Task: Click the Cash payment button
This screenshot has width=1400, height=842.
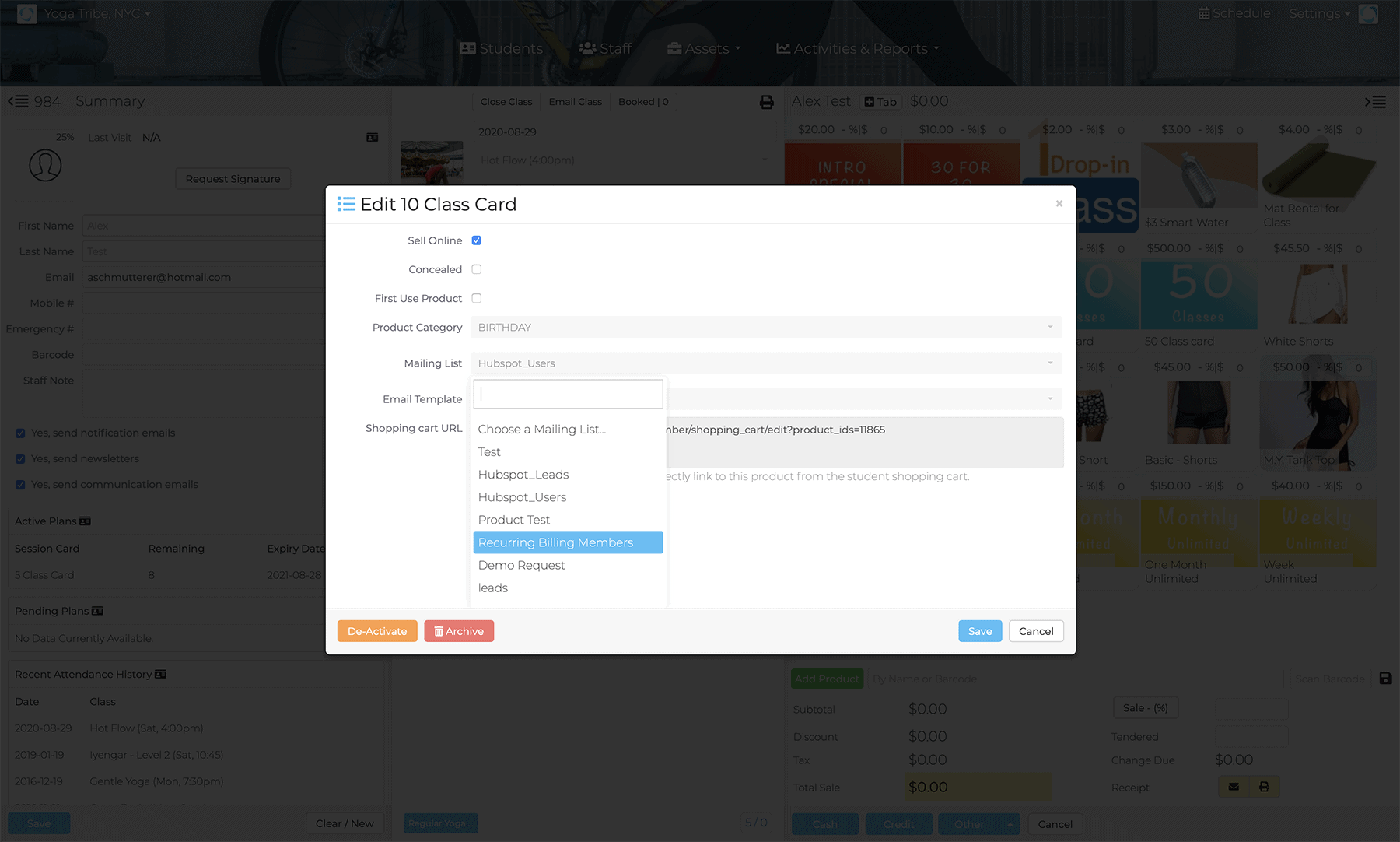Action: 825,824
